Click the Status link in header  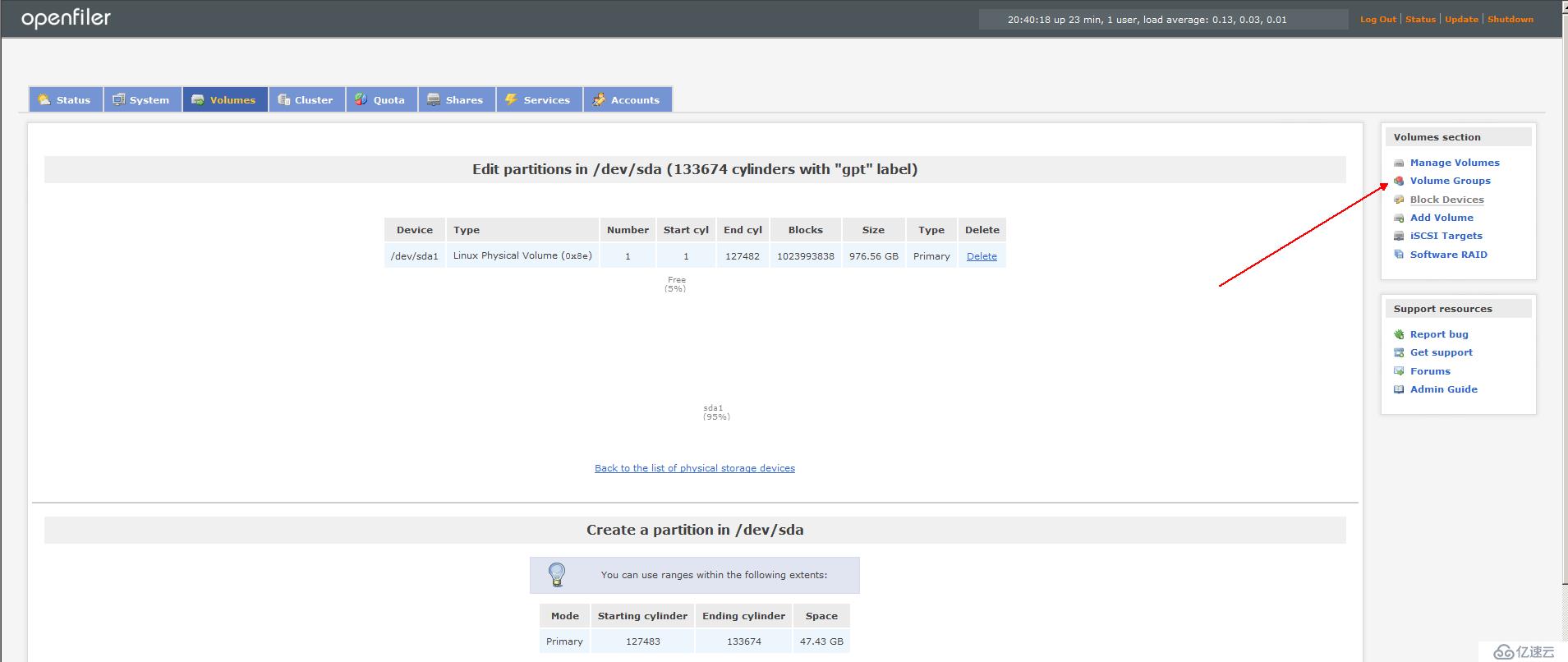[1420, 19]
